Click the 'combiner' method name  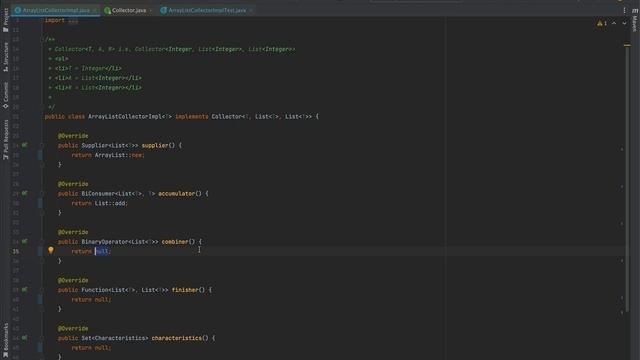(x=175, y=242)
